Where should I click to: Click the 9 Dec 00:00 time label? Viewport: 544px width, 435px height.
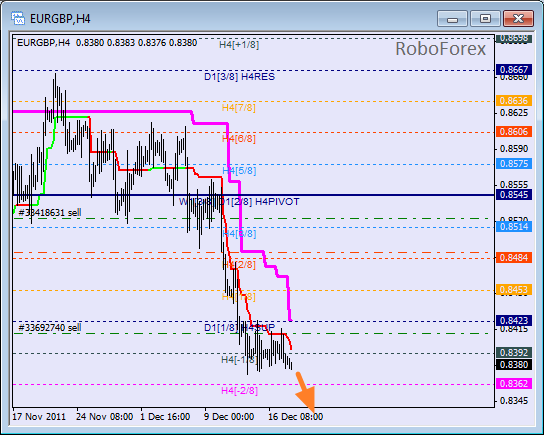coord(229,416)
